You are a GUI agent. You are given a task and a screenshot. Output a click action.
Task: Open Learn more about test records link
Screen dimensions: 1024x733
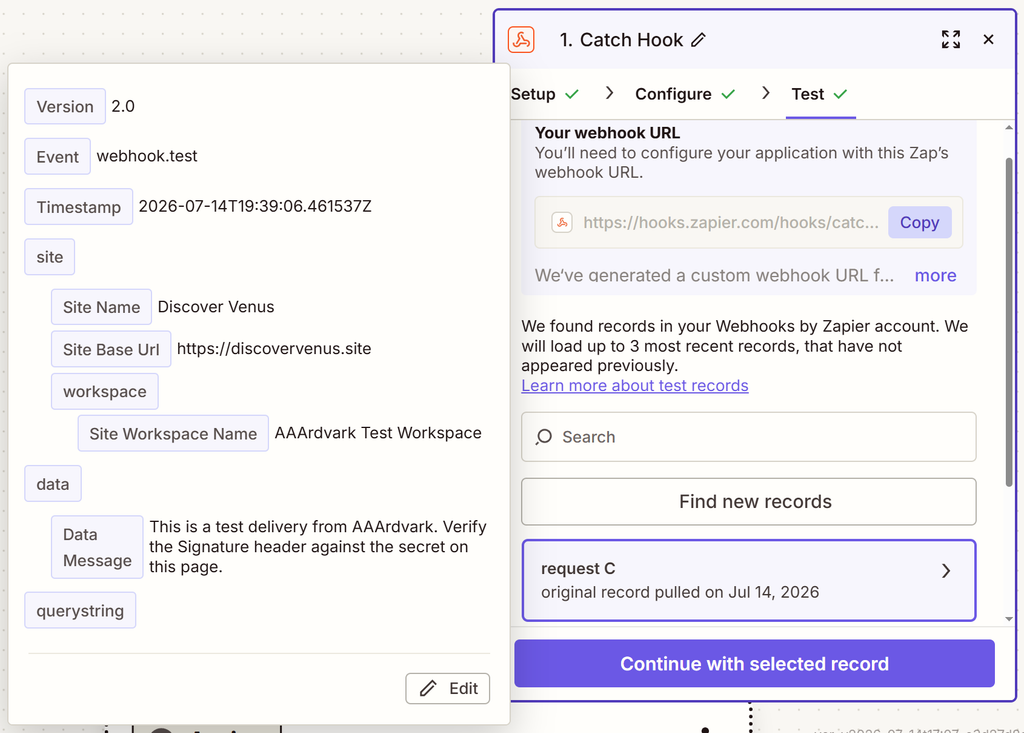click(x=635, y=385)
